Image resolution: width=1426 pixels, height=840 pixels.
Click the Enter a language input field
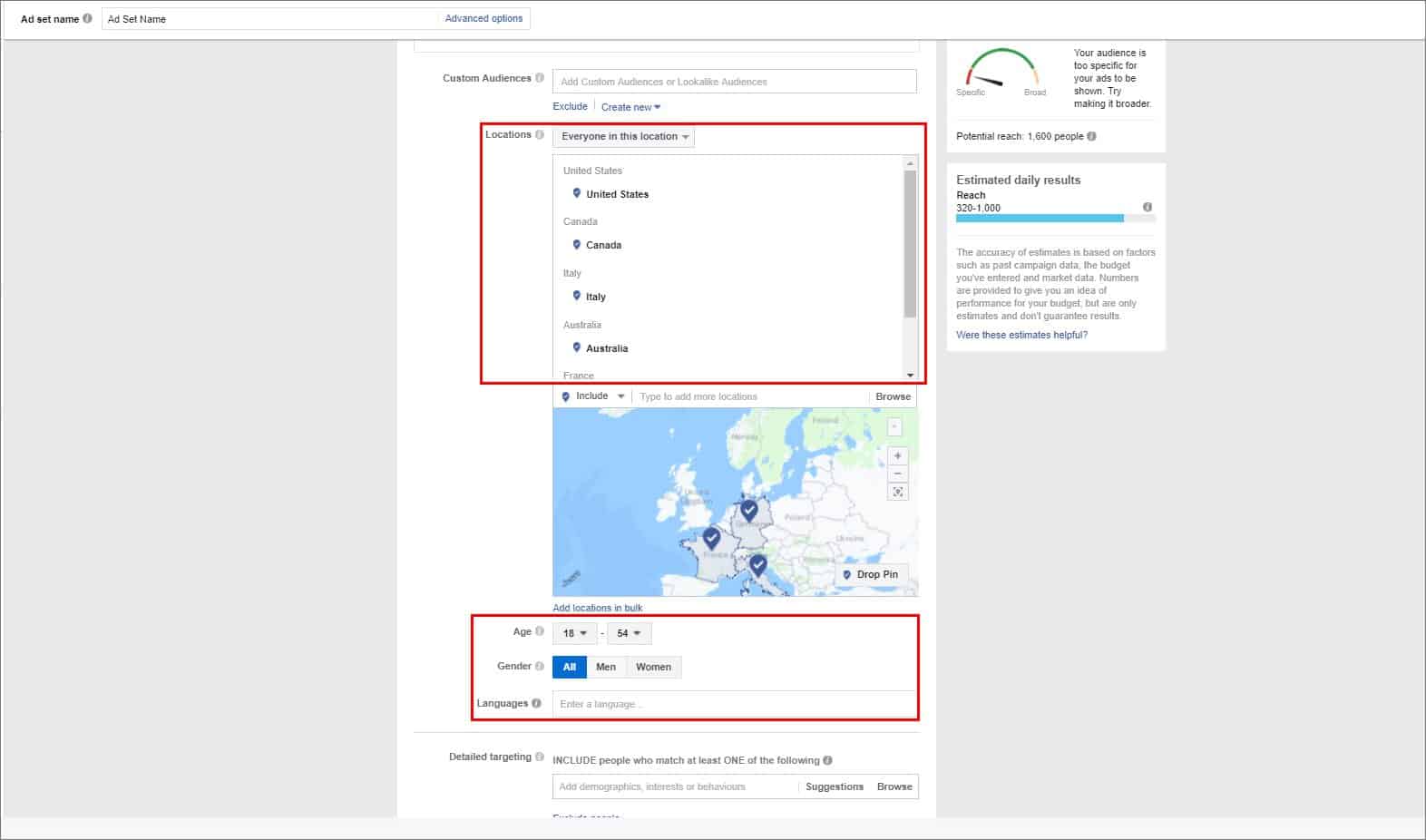[x=735, y=704]
